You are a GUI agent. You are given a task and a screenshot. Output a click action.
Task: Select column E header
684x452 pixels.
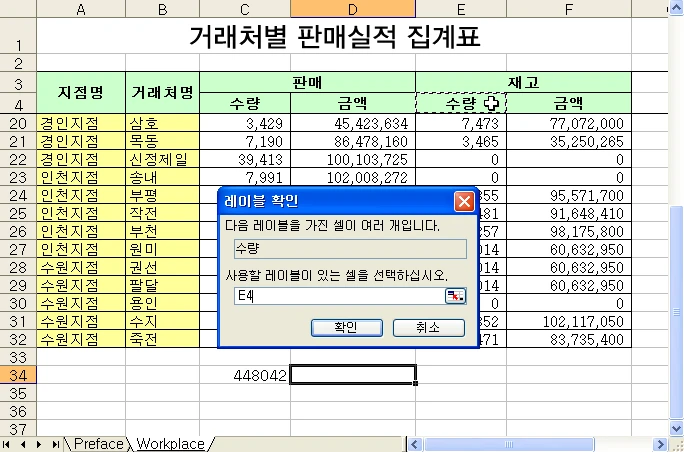point(461,9)
